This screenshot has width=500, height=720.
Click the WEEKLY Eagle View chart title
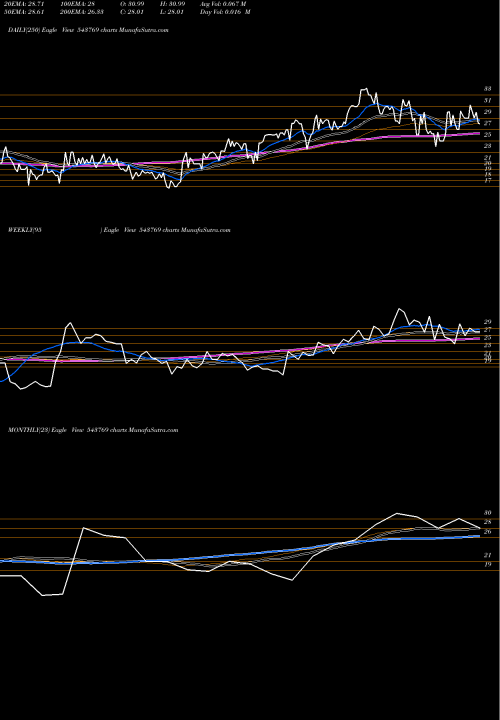pyautogui.click(x=119, y=230)
